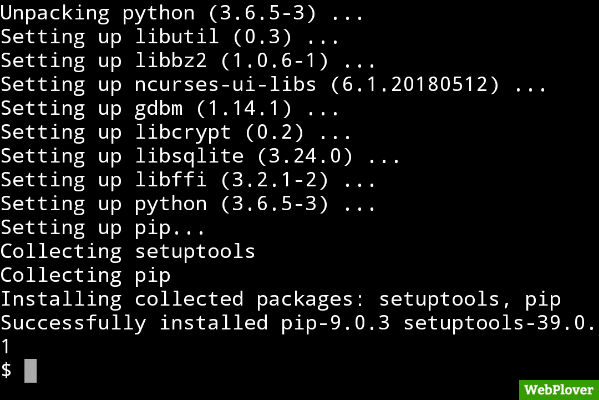Click the 'Setting up pip...' line
Viewport: 599px width, 400px height.
102,228
